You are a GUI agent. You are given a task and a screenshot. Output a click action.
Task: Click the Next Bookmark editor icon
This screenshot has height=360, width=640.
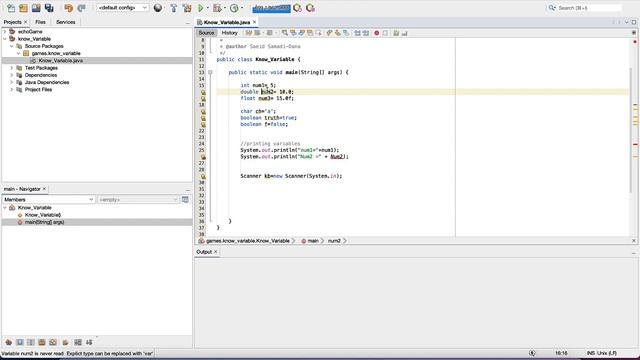click(x=338, y=33)
